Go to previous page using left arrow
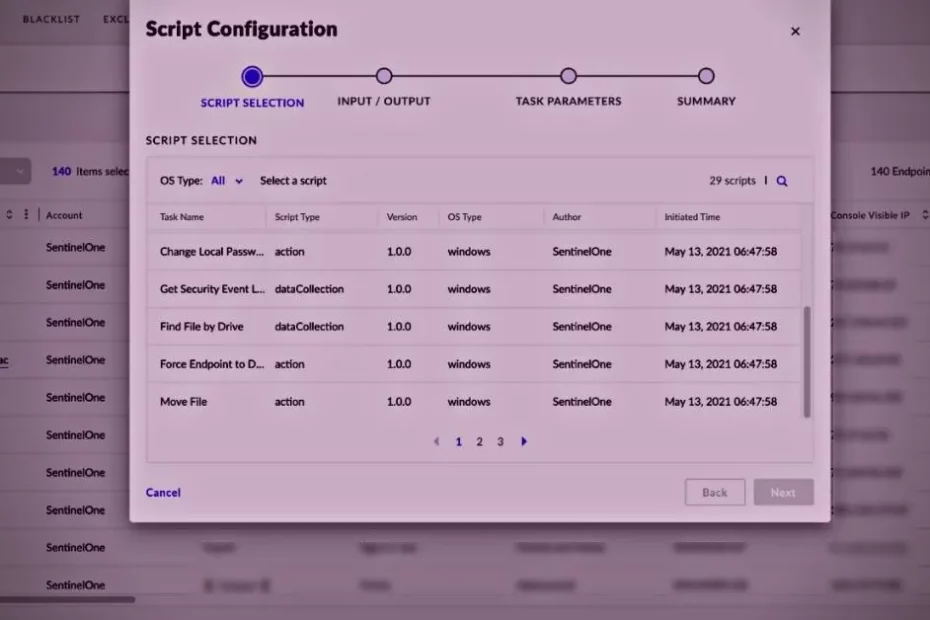Screen dimensions: 930x620 point(436,441)
